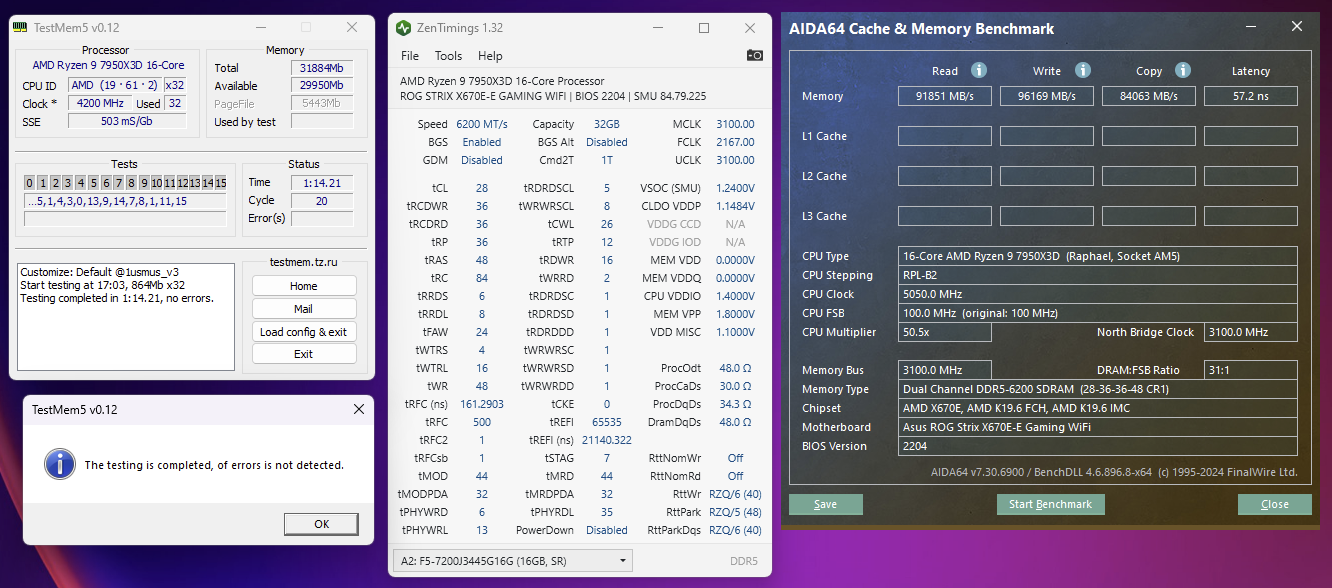Click the tRFC value 500
Screen dimensions: 1332x588
point(482,422)
